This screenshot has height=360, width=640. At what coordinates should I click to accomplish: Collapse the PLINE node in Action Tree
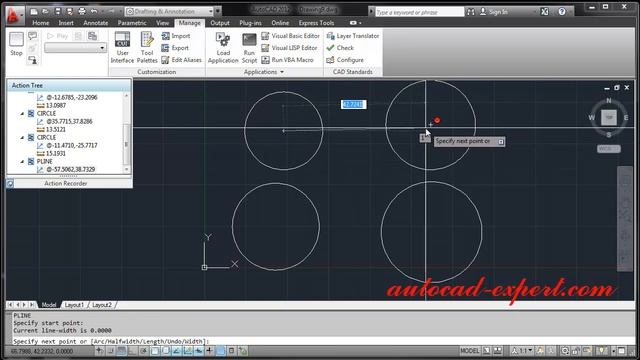[22, 162]
